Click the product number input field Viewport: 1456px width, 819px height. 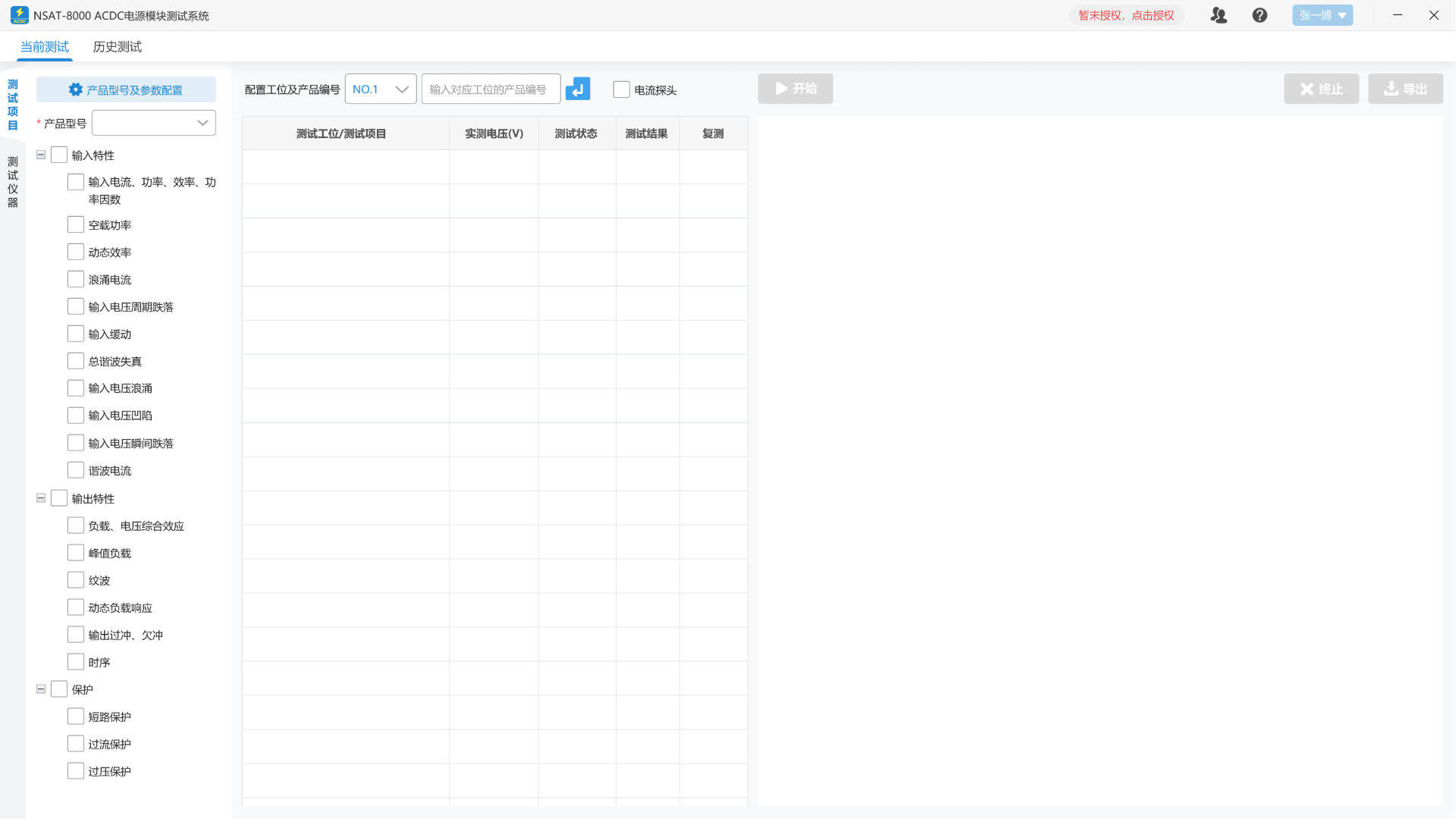[x=490, y=89]
